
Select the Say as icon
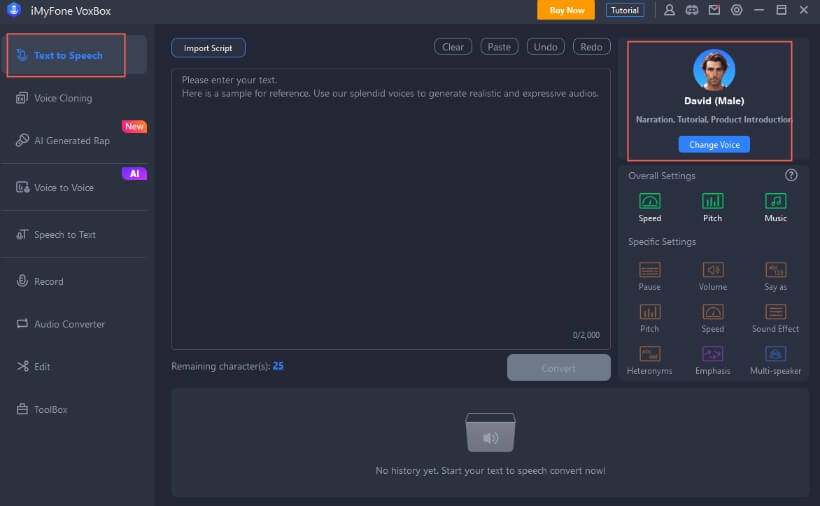coord(776,270)
